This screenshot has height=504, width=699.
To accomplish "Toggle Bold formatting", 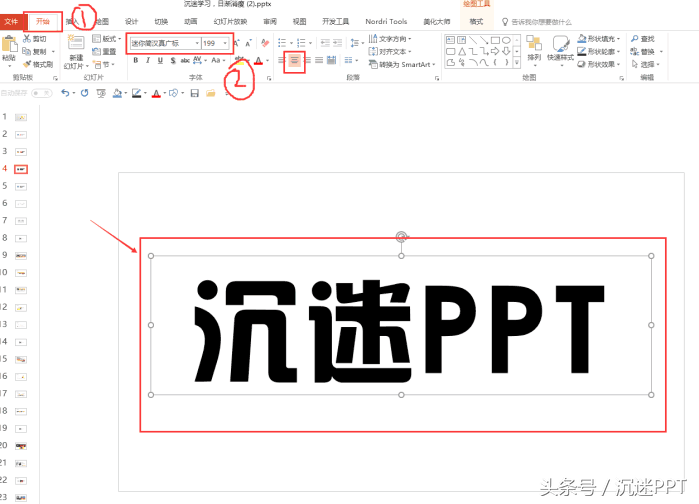I will click(x=136, y=60).
